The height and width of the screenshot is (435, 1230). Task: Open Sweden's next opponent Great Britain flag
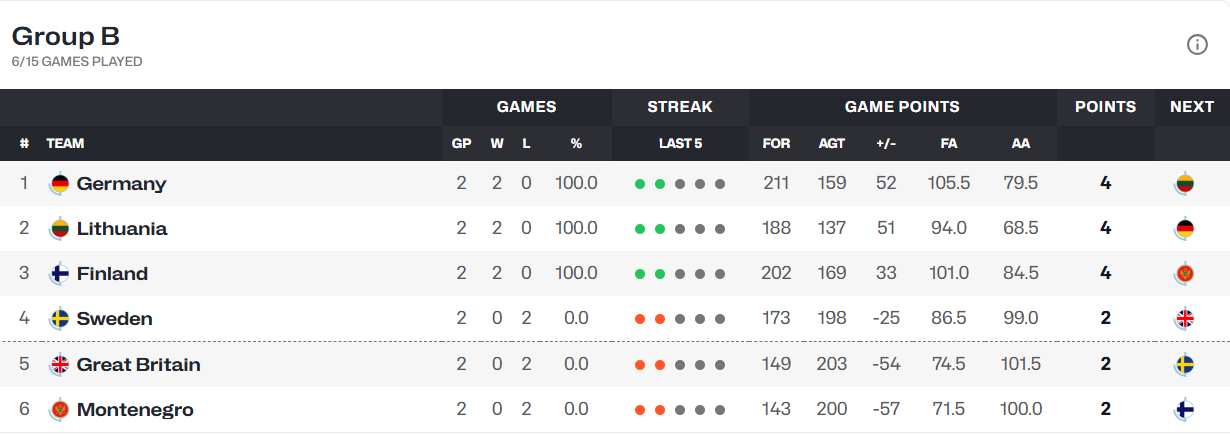1185,319
